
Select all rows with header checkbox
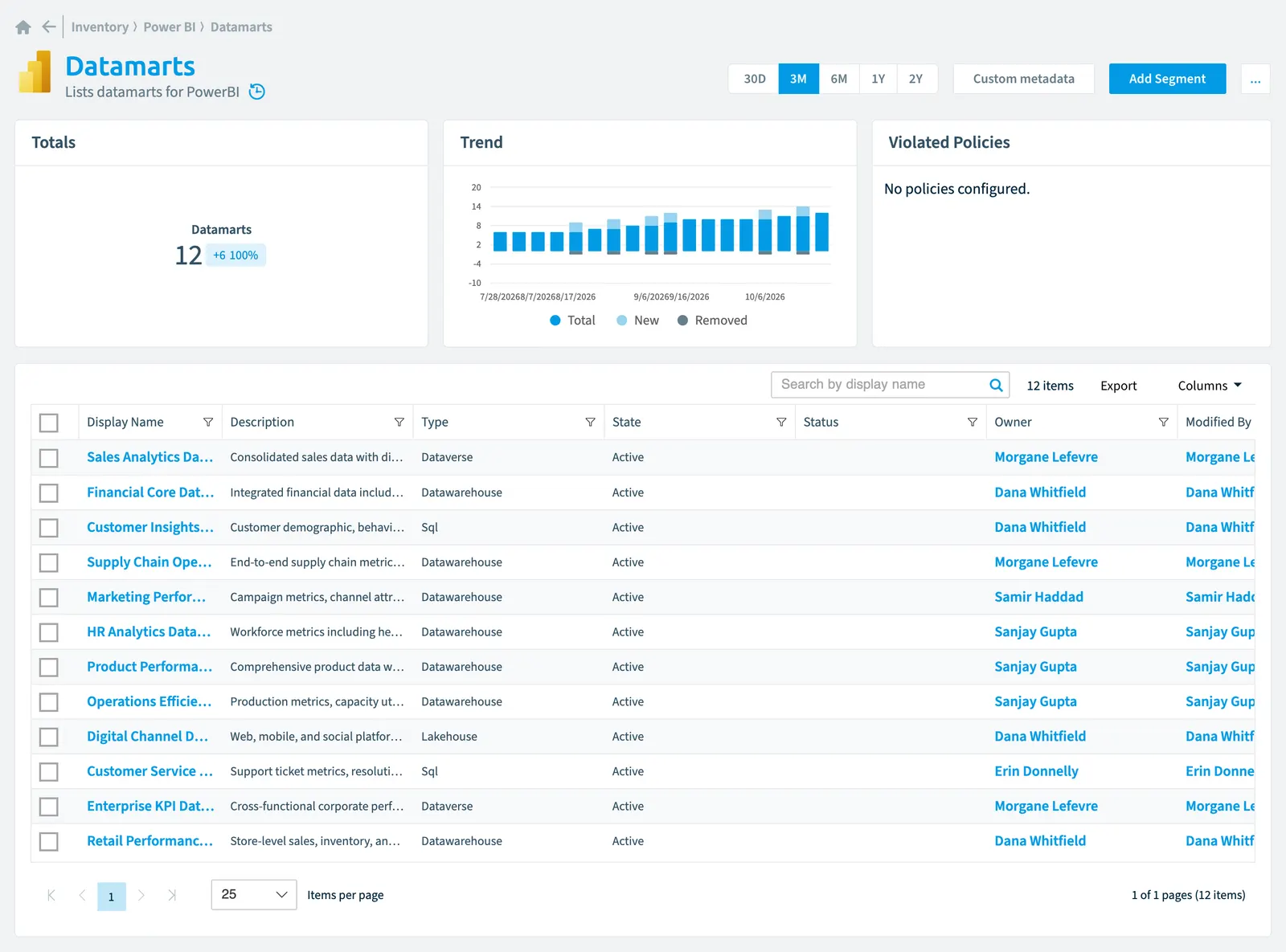click(x=49, y=423)
